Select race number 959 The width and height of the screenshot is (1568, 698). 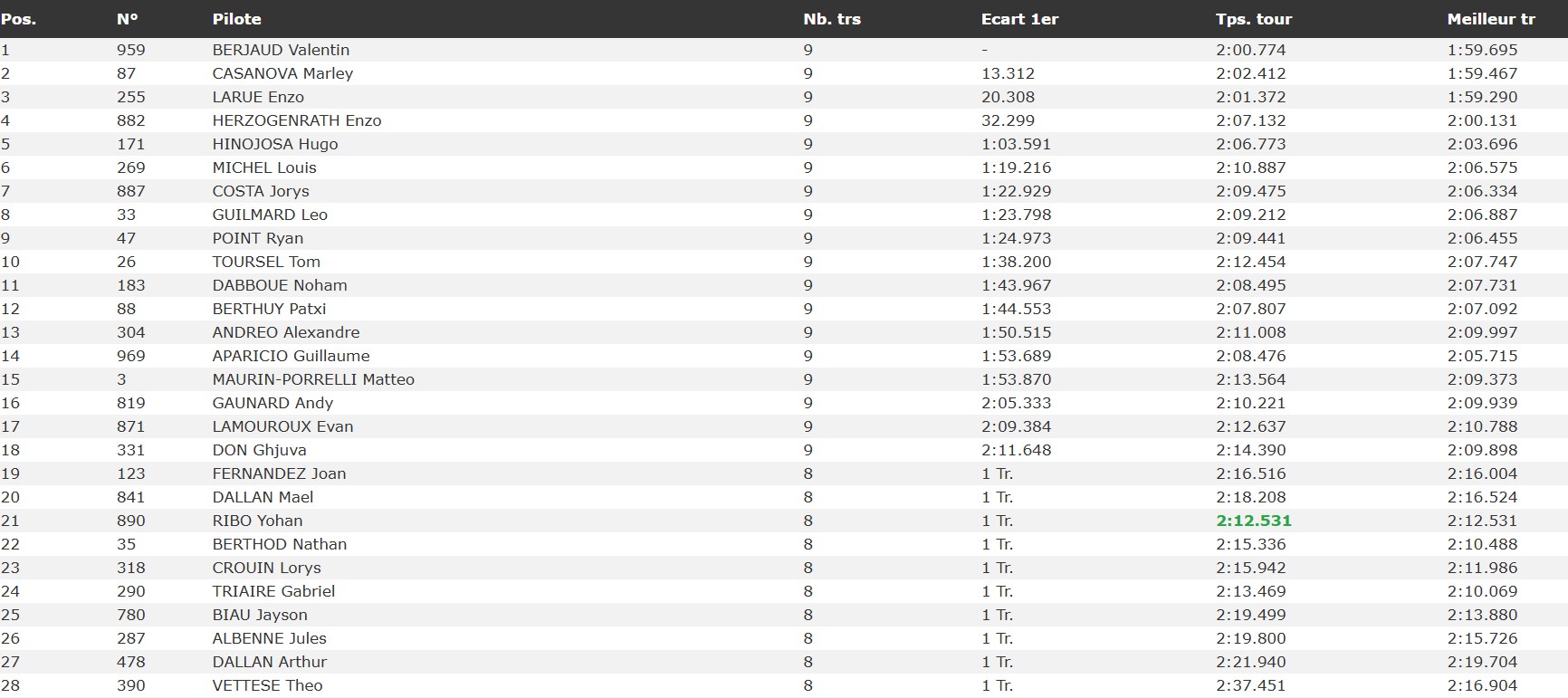point(130,50)
